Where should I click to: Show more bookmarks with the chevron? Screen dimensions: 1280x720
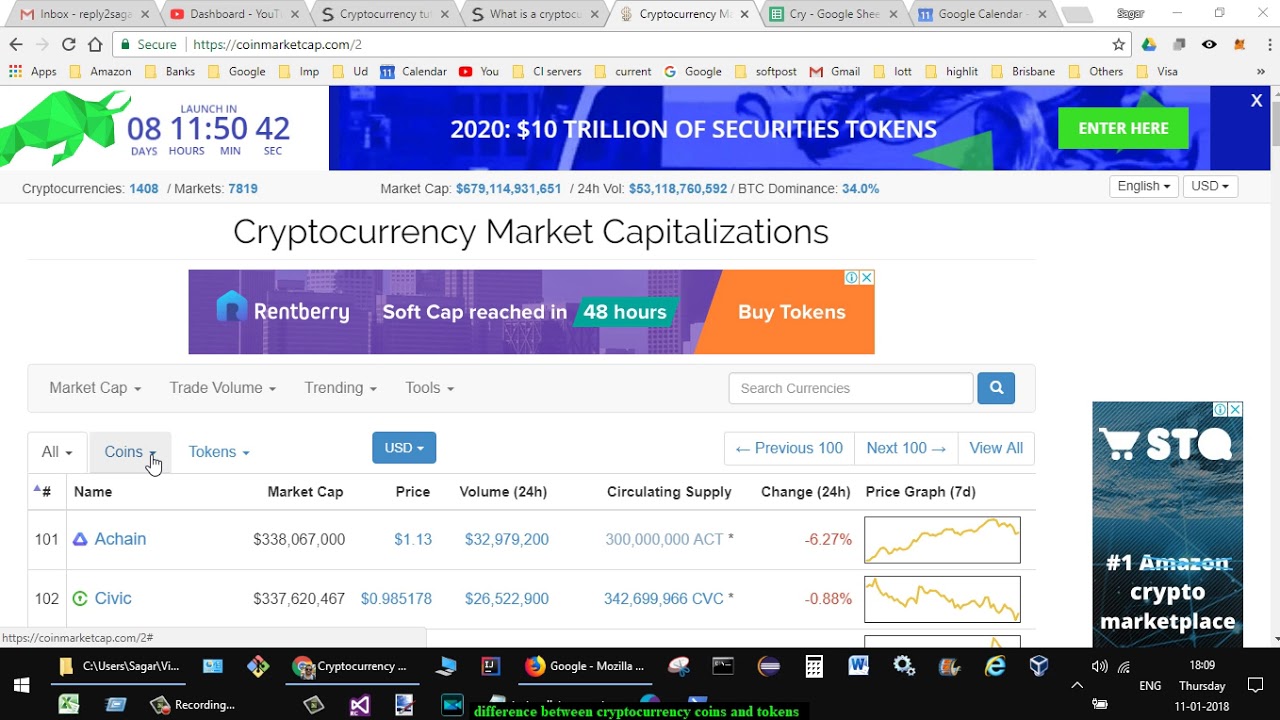coord(1262,71)
